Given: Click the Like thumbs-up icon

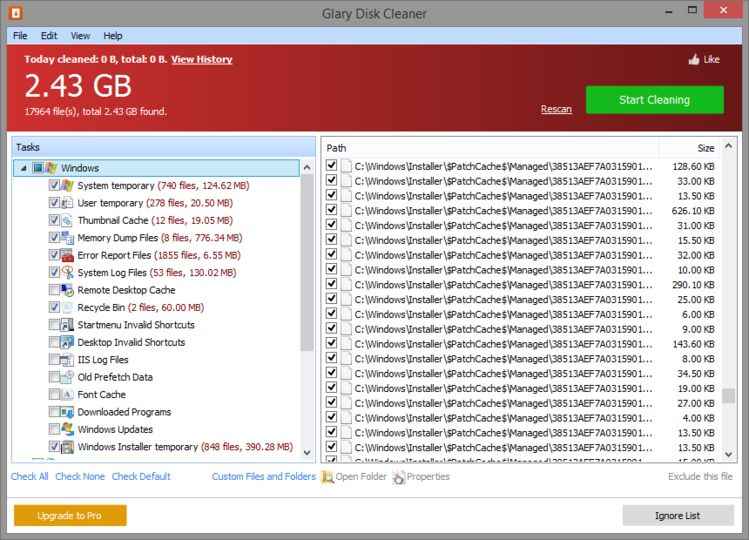Looking at the screenshot, I should pos(693,60).
